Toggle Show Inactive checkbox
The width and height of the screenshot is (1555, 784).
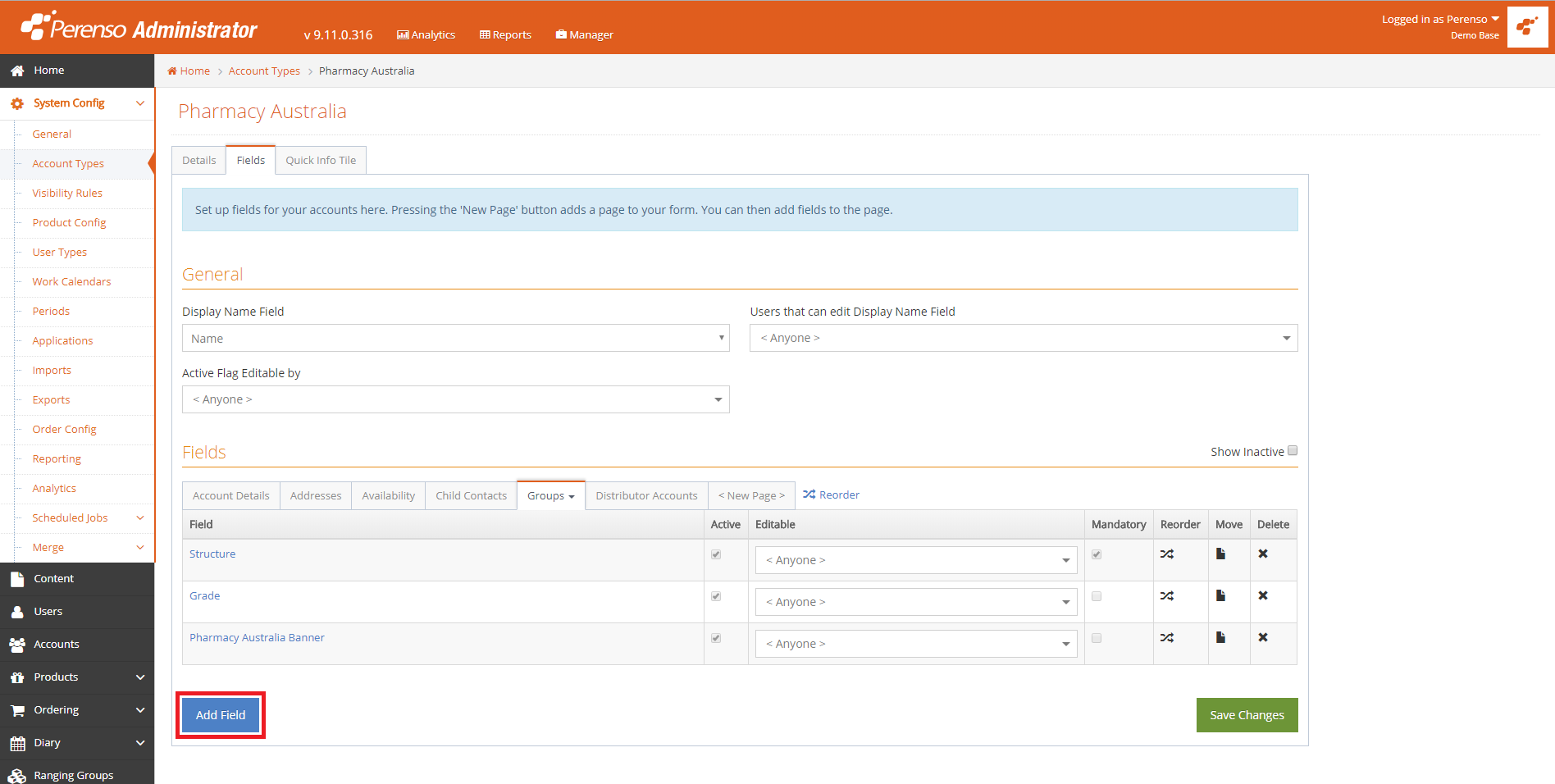pos(1293,451)
